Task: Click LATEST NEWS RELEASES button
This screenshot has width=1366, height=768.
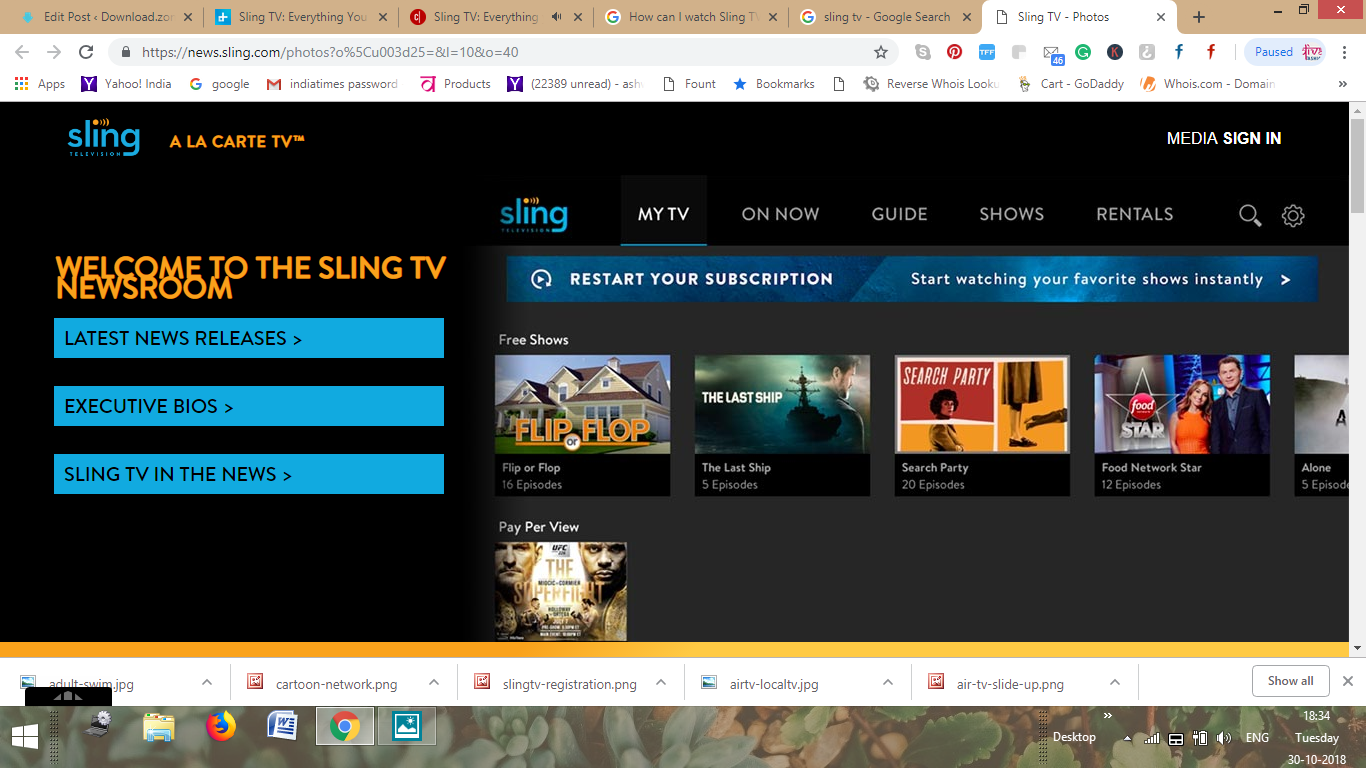Action: click(249, 338)
